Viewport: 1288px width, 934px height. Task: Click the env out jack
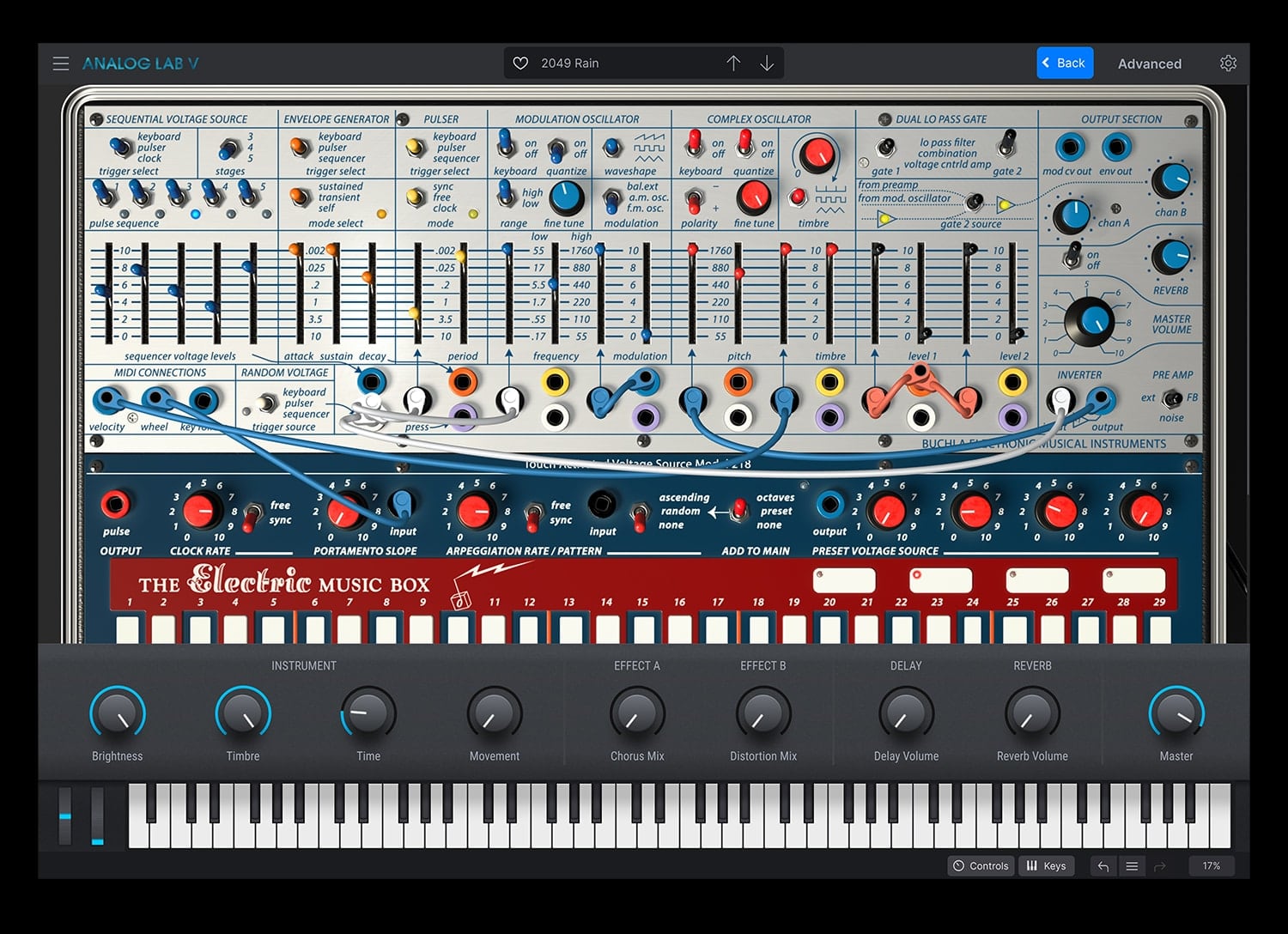pos(1116,147)
